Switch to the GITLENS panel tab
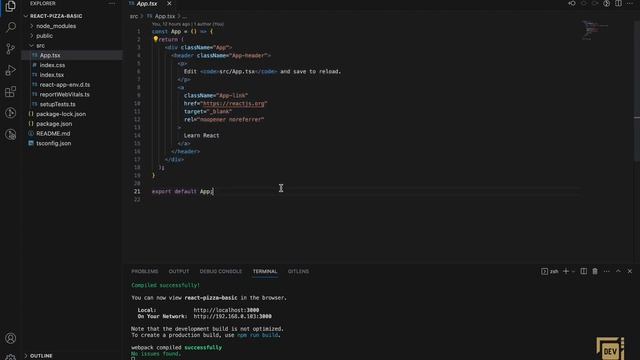Image resolution: width=640 pixels, height=360 pixels. (x=298, y=271)
